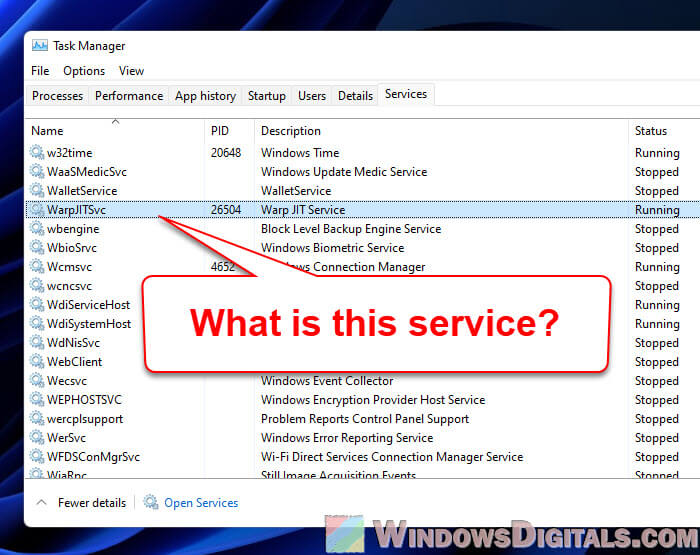Screen dimensions: 700x555
Task: Click the gear icon beside WdiServiceHost
Action: pyautogui.click(x=37, y=305)
